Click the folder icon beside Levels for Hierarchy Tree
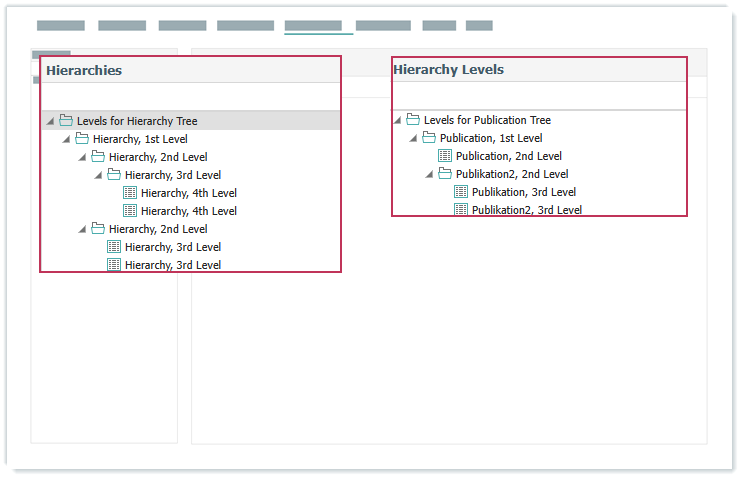 click(66, 121)
